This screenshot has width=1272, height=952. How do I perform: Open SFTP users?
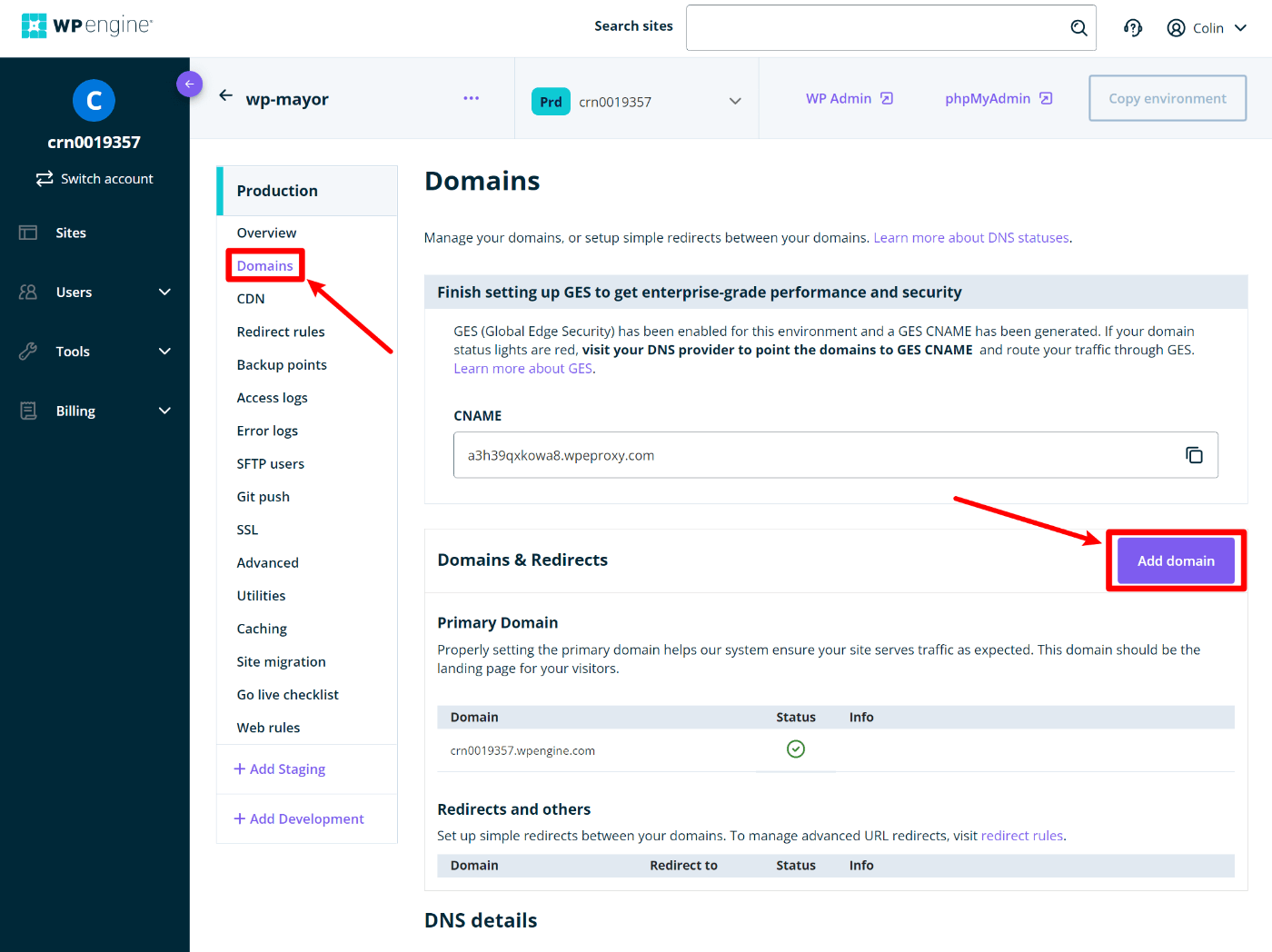(x=270, y=463)
